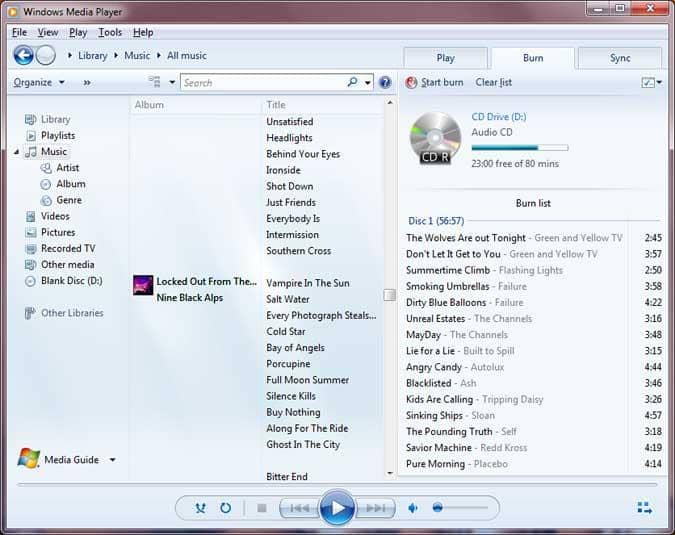Click the Music note icon in the navigation pane

point(31,152)
